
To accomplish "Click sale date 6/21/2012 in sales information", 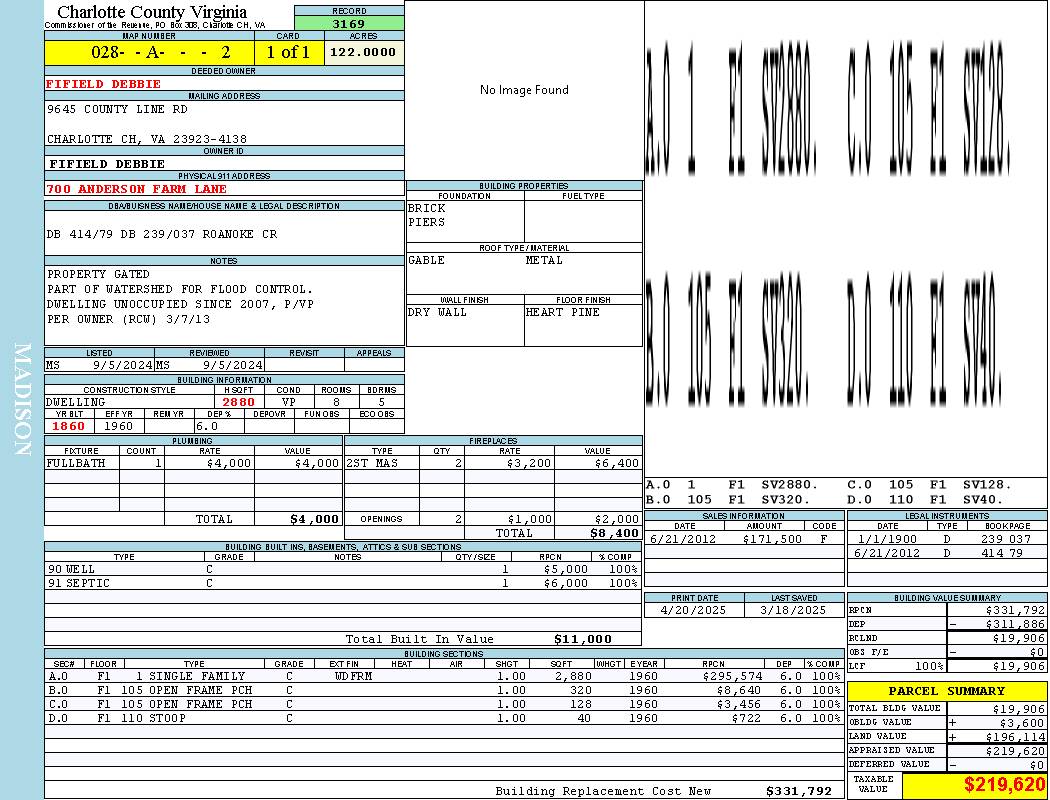I will pyautogui.click(x=683, y=540).
